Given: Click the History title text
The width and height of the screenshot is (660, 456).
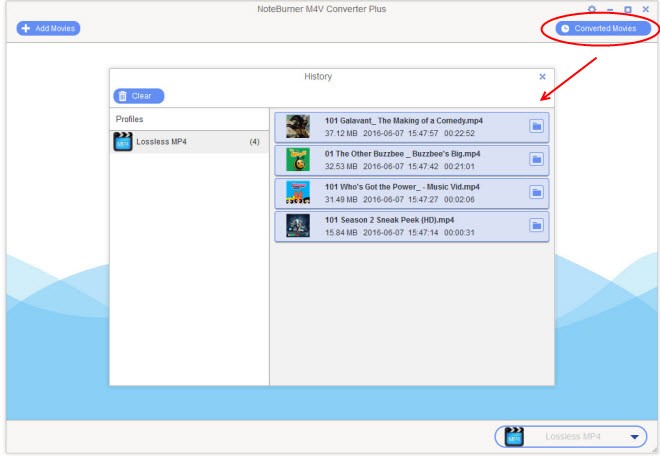Looking at the screenshot, I should pos(318,77).
